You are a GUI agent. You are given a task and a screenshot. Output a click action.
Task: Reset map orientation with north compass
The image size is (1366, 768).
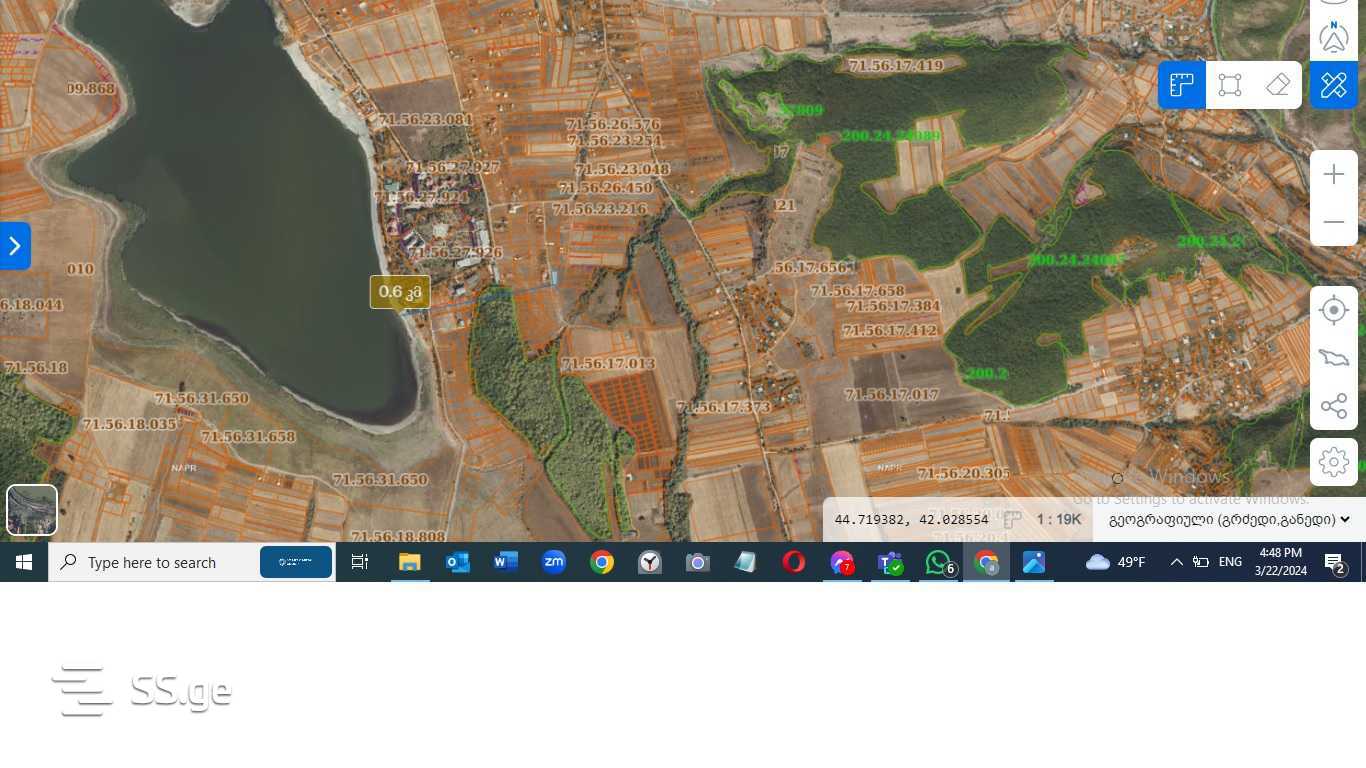tap(1334, 37)
